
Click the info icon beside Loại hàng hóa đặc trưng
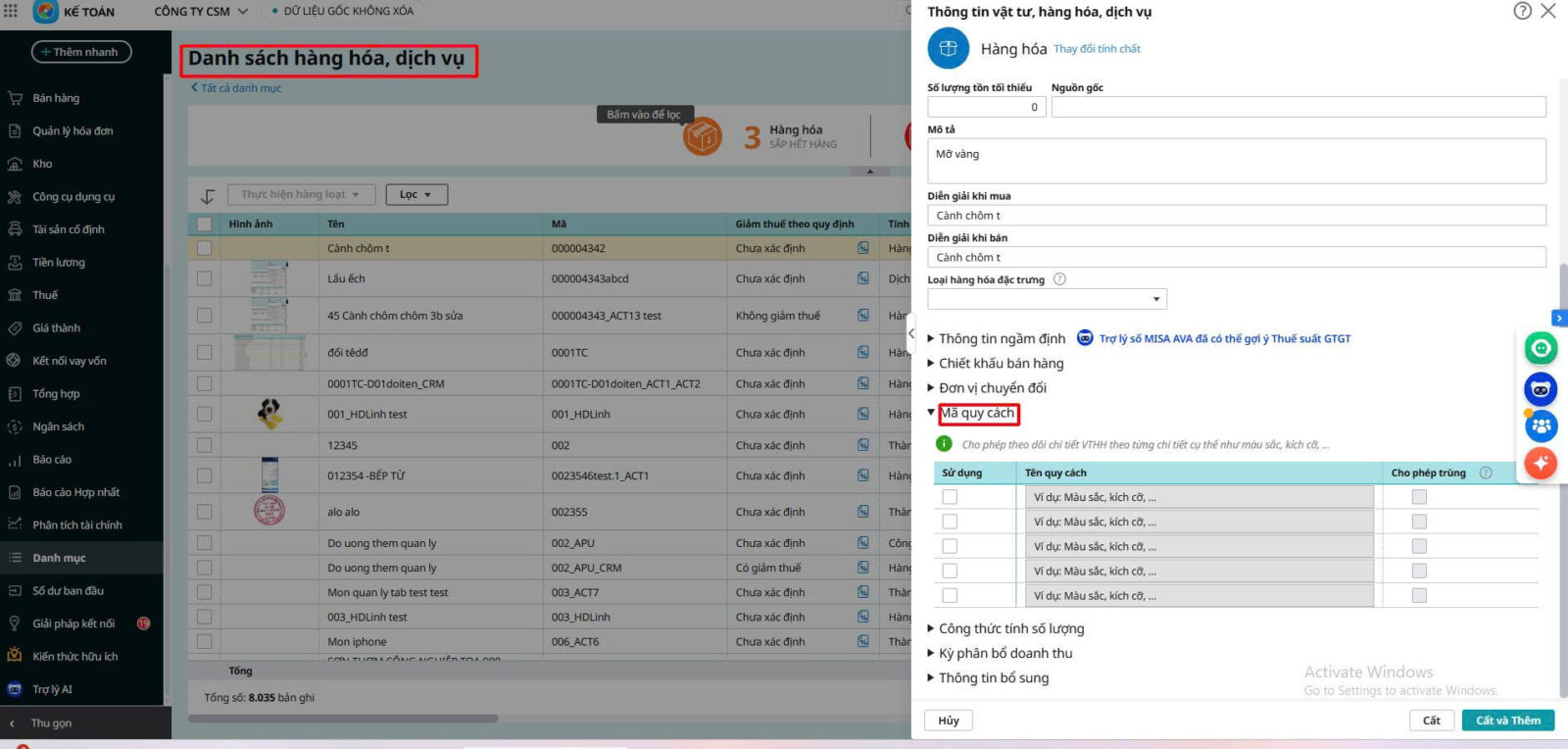[x=1059, y=279]
